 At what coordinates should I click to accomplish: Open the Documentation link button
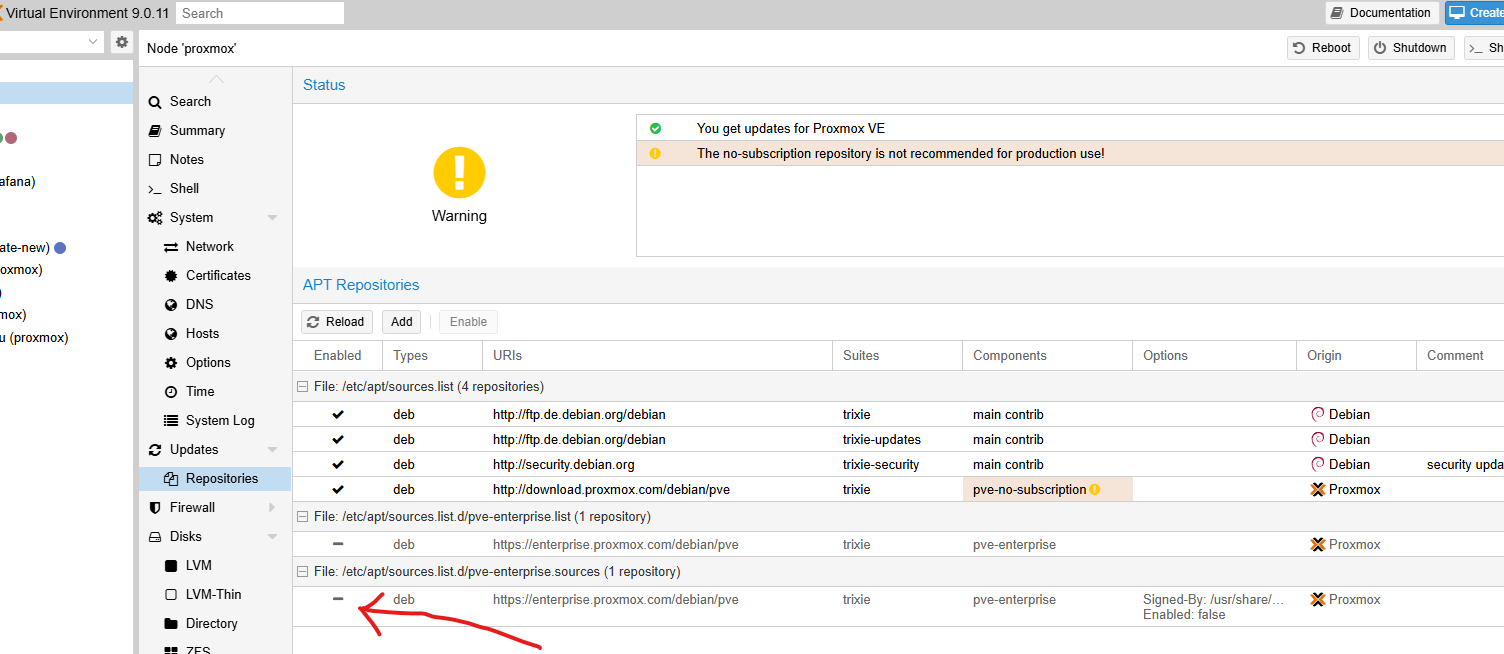click(1382, 13)
